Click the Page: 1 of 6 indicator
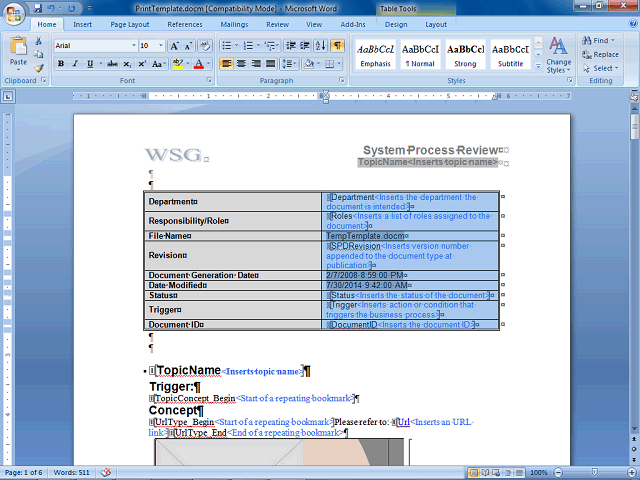Viewport: 640px width, 480px height. (24, 472)
